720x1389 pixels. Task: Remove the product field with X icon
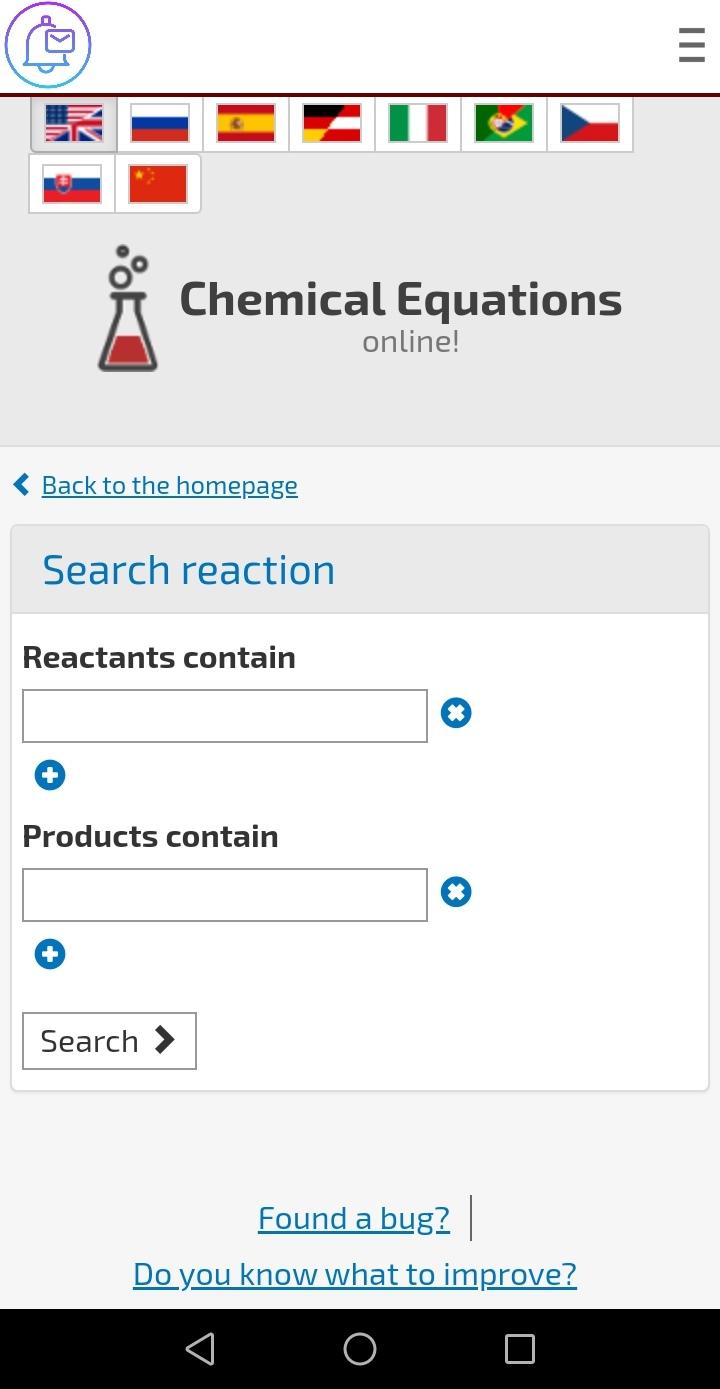[456, 892]
